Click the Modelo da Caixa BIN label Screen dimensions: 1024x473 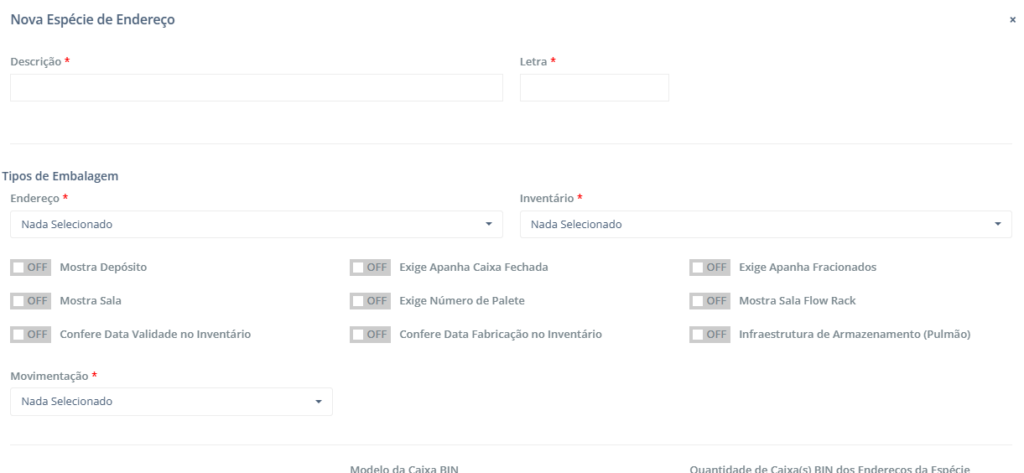pos(404,468)
